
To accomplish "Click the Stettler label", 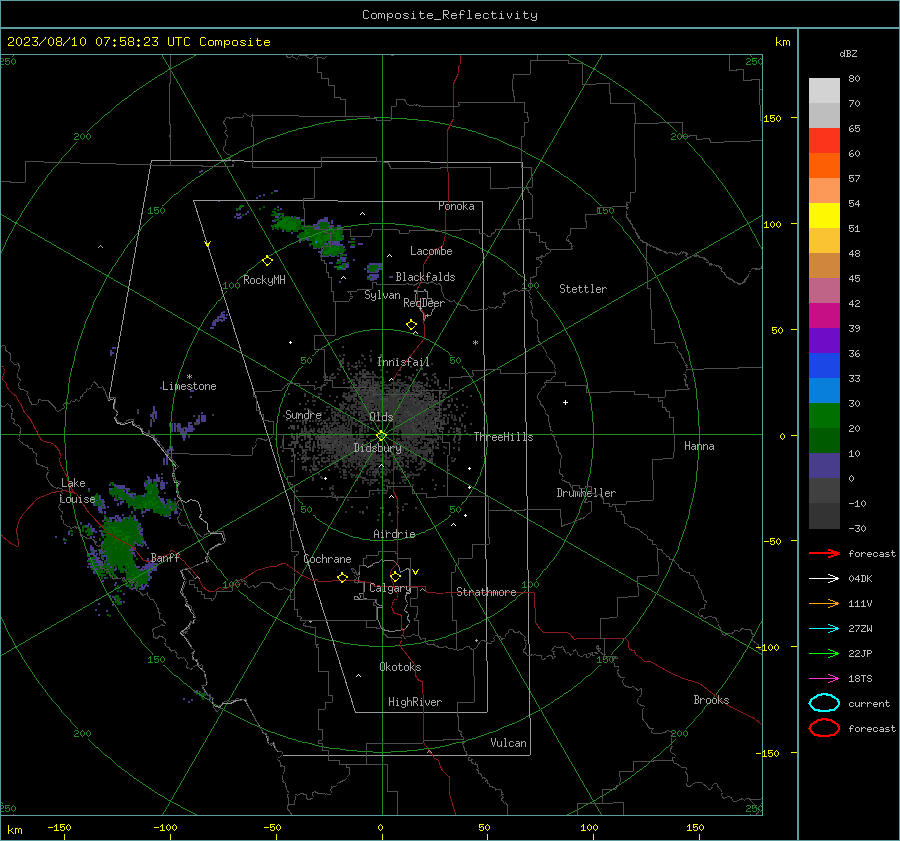I will [x=583, y=289].
